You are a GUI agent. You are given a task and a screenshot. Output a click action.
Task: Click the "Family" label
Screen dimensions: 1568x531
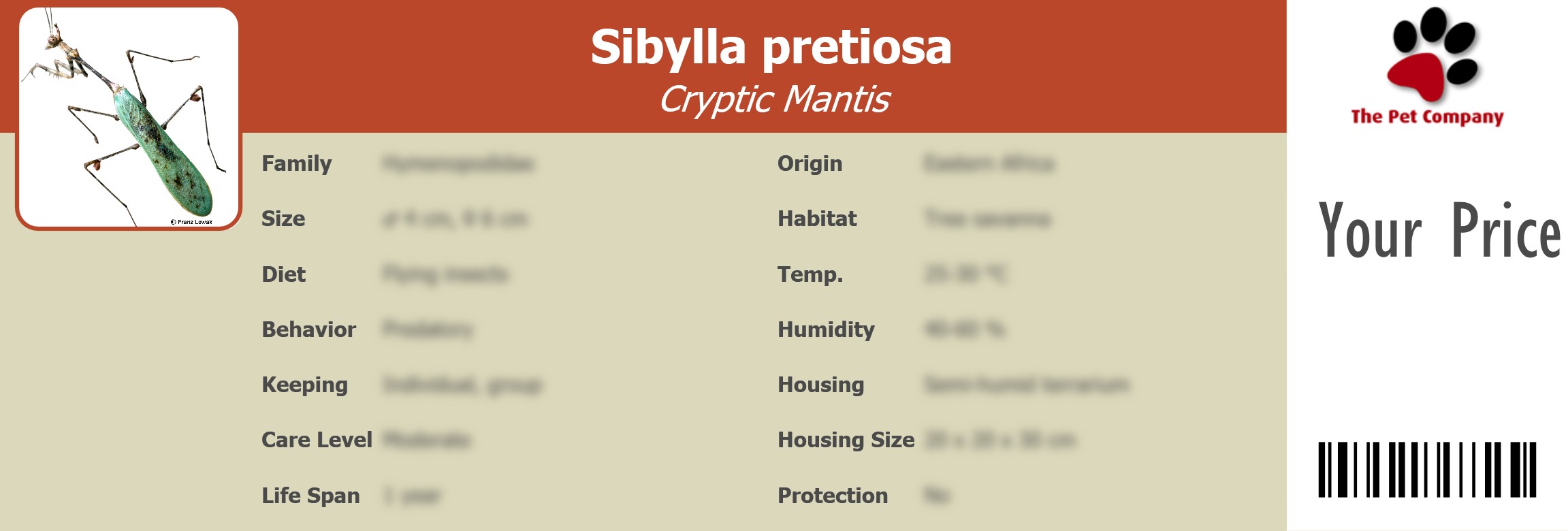click(297, 163)
